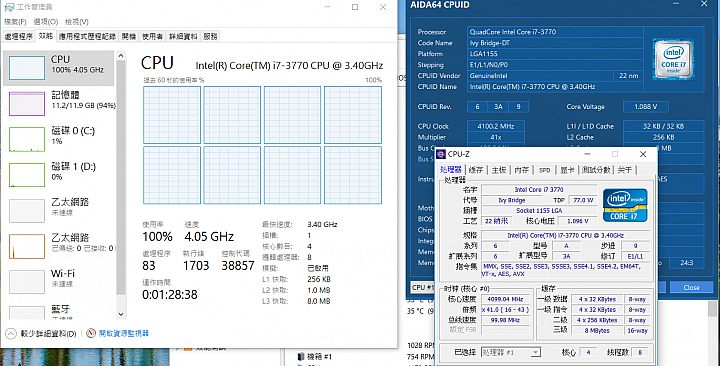Viewport: 720px width, 366px height.
Task: Click the TDP value 77.0 W in CPU-Z
Action: coord(583,200)
